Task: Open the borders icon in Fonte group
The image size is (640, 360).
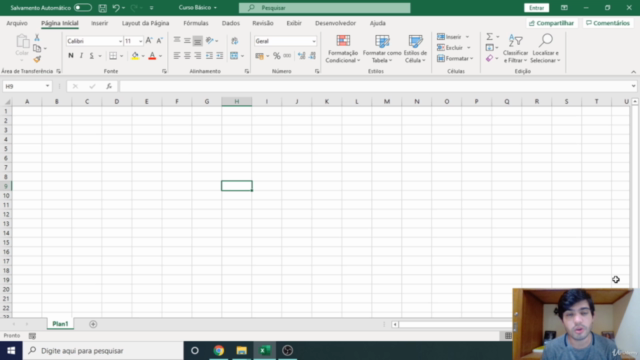Action: pyautogui.click(x=113, y=56)
